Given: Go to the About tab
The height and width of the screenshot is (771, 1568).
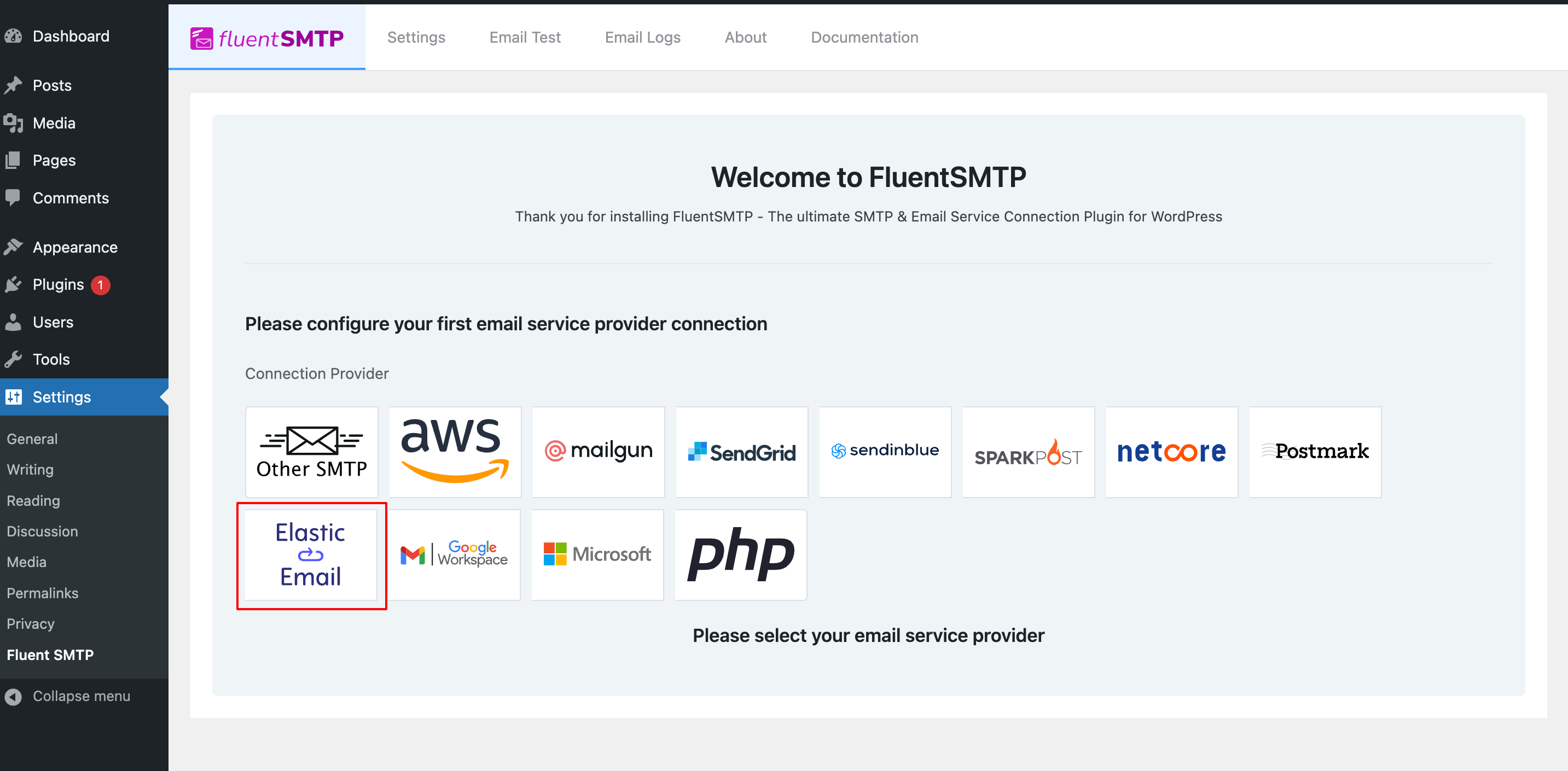Looking at the screenshot, I should (745, 38).
